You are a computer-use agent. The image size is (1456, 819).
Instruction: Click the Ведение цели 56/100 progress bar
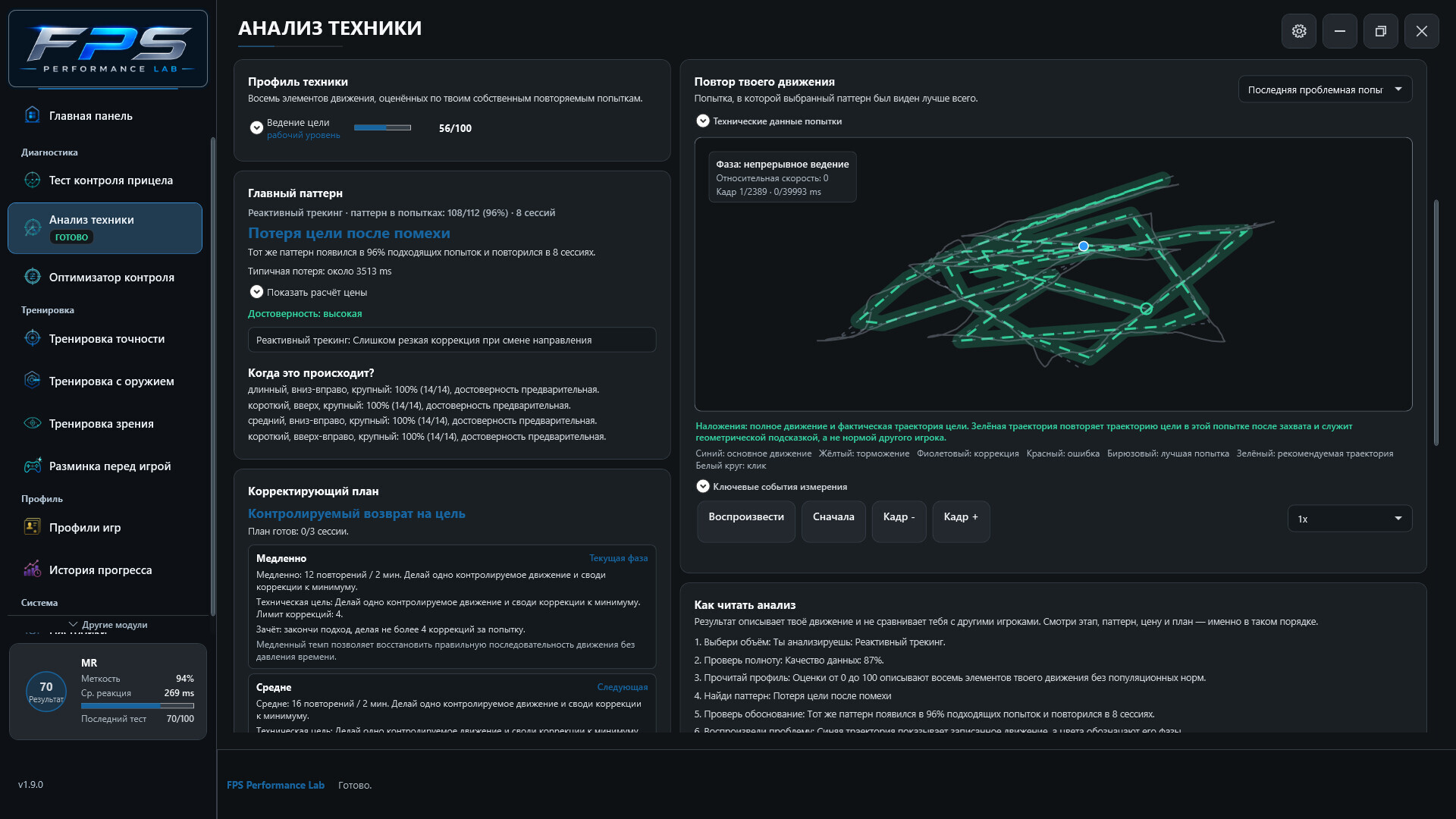(382, 127)
